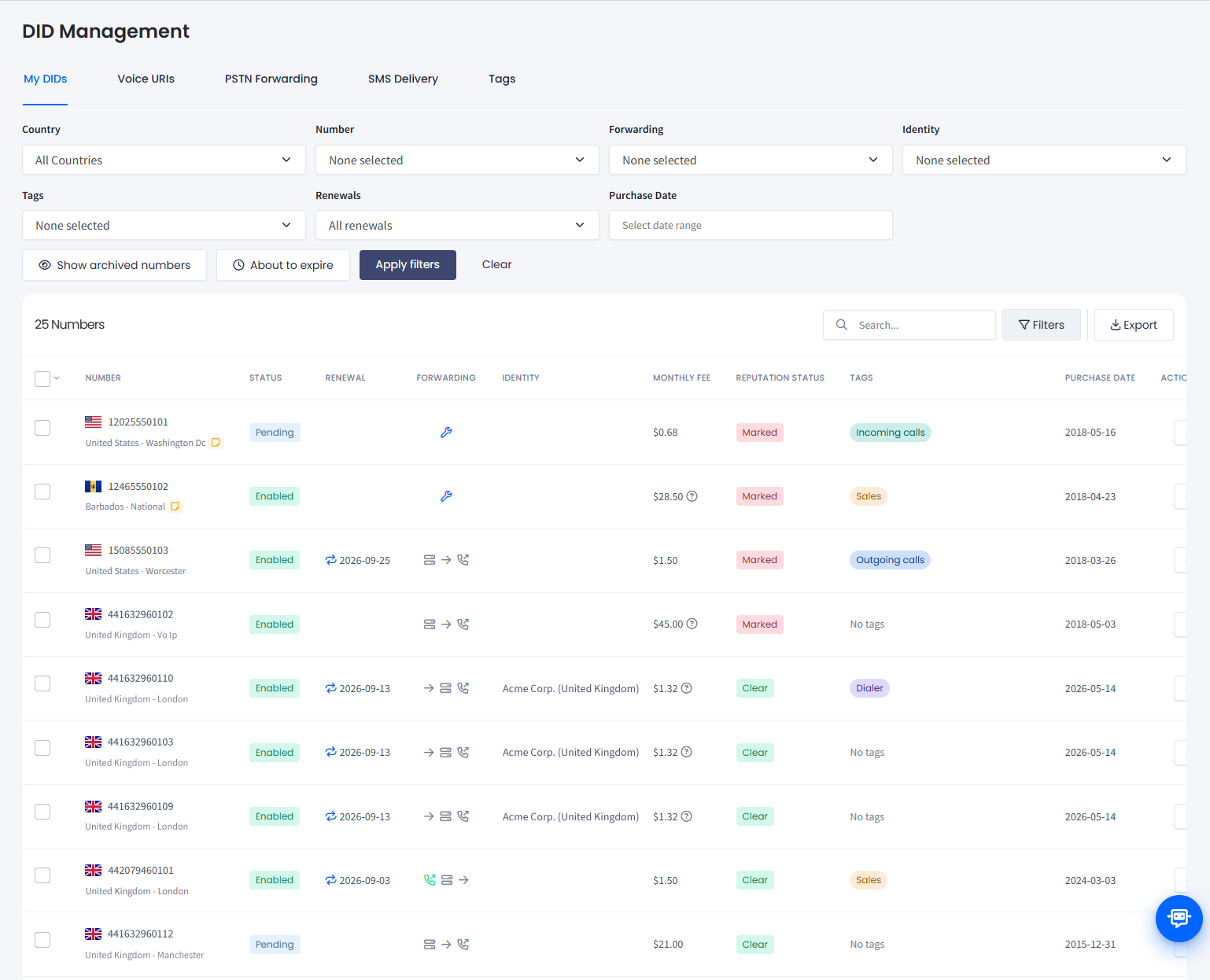1210x980 pixels.
Task: Open the All renewals dropdown
Action: coord(457,225)
